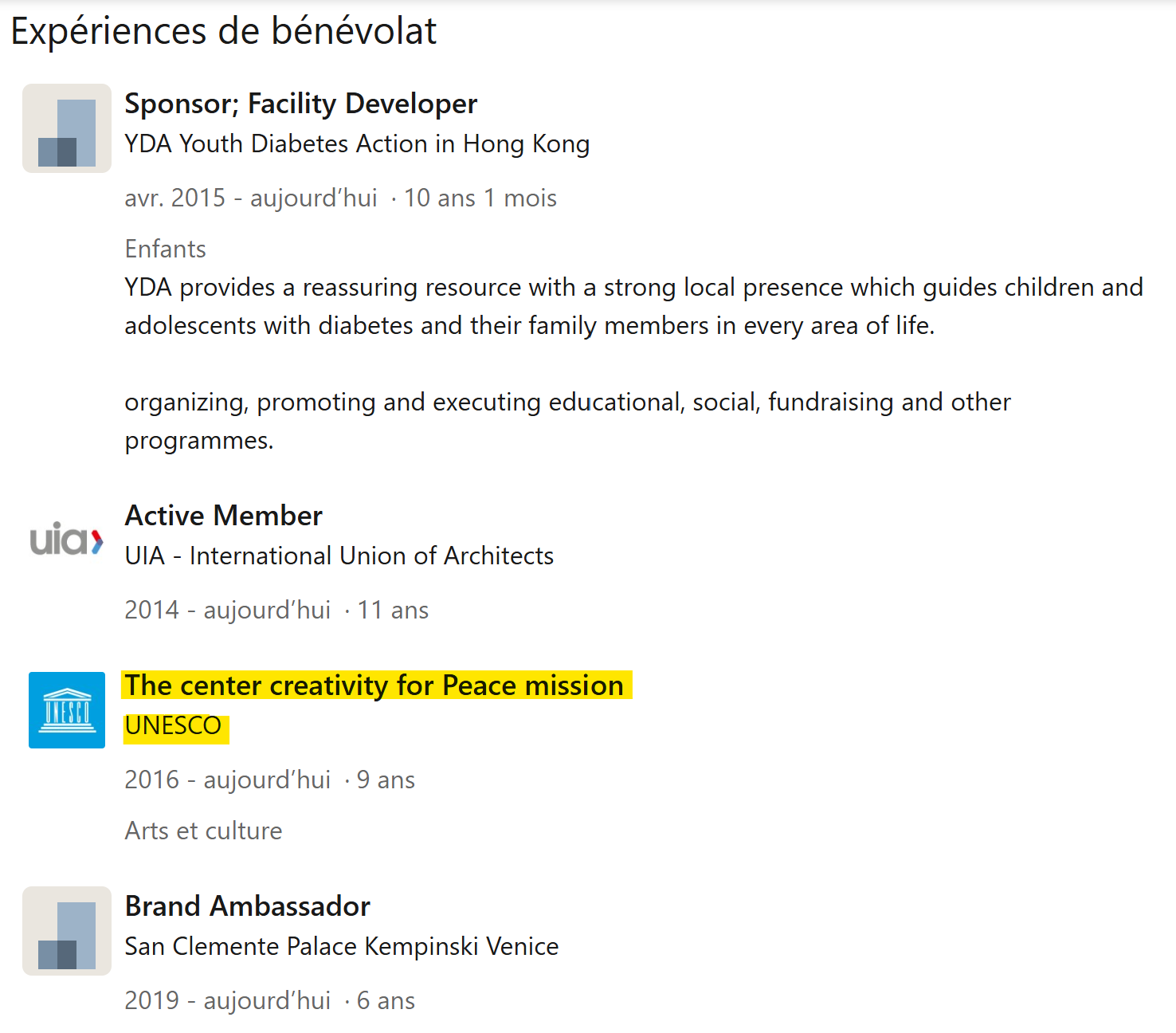Open San Clemente Palace Kempinski Venice

(x=341, y=946)
